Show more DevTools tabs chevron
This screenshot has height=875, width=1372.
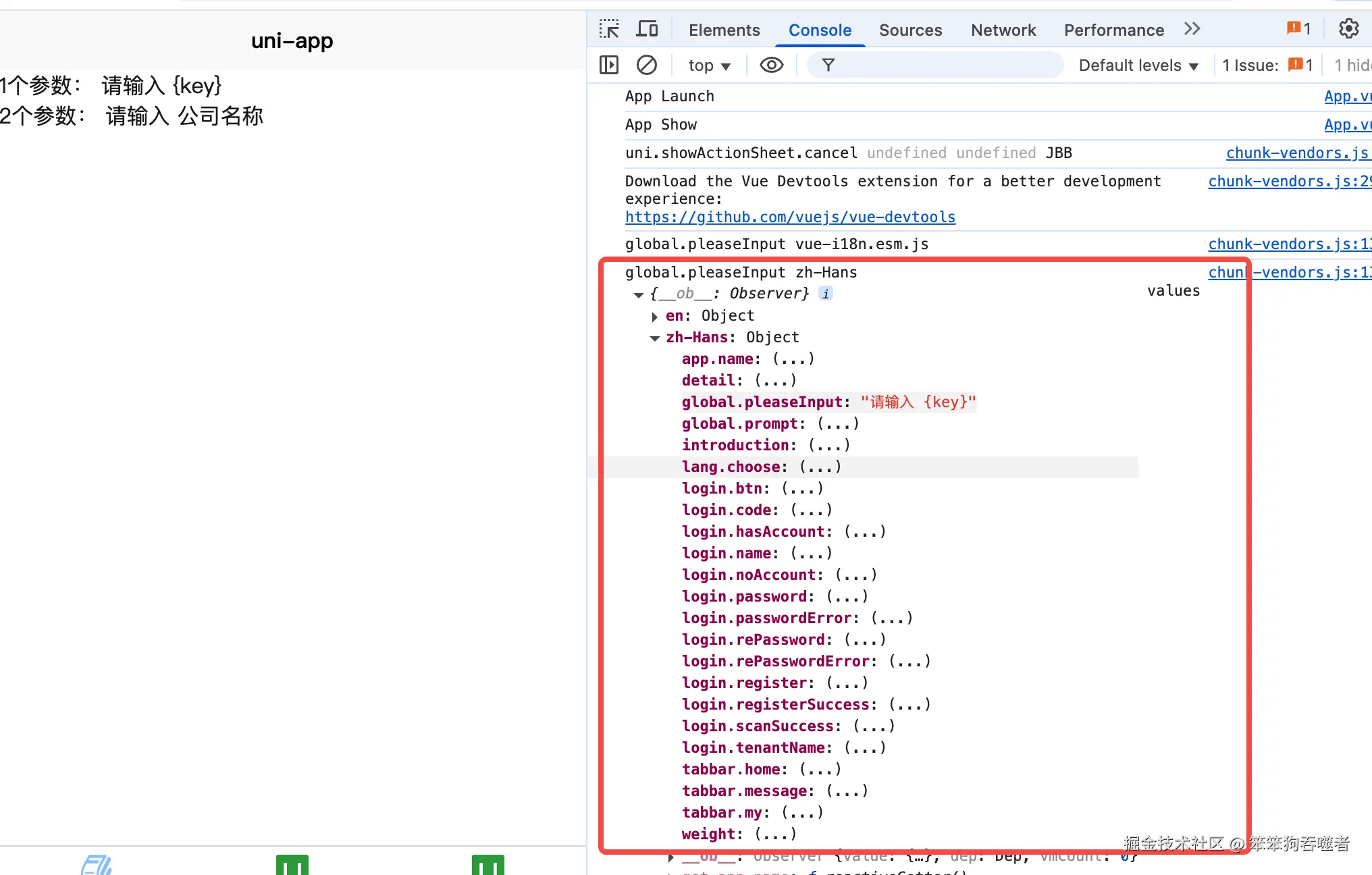pos(1192,29)
